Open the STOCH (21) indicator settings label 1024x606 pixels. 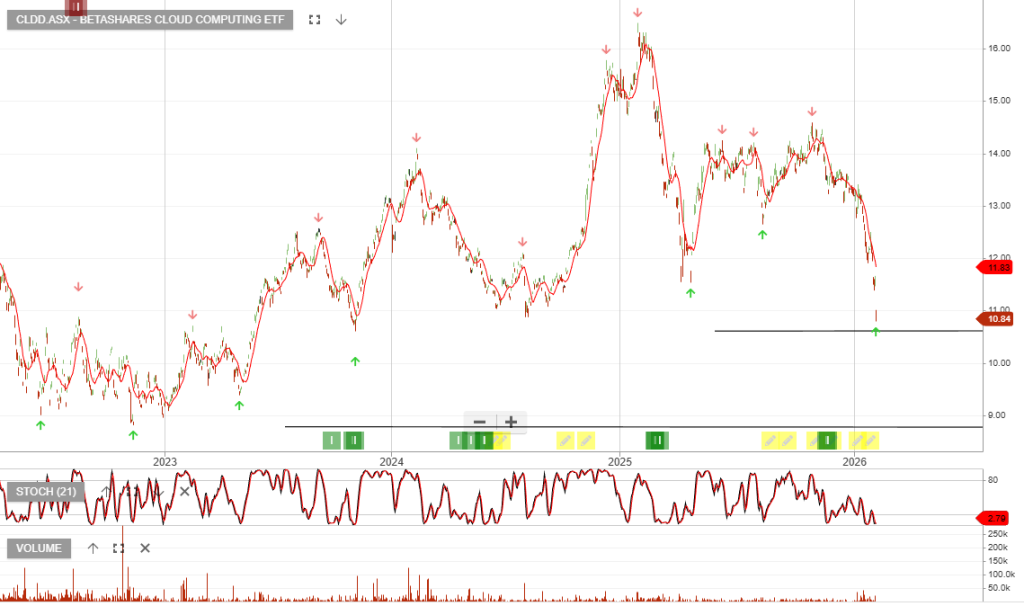45,491
